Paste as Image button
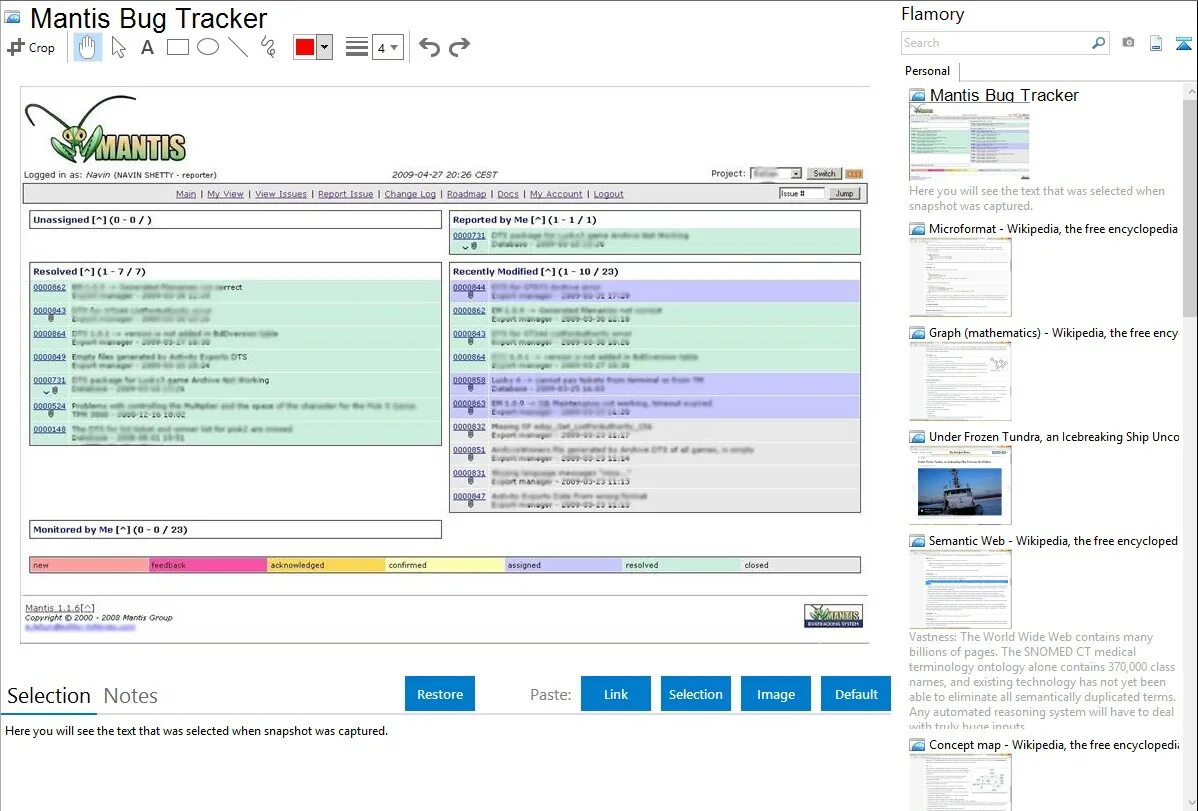 [775, 694]
